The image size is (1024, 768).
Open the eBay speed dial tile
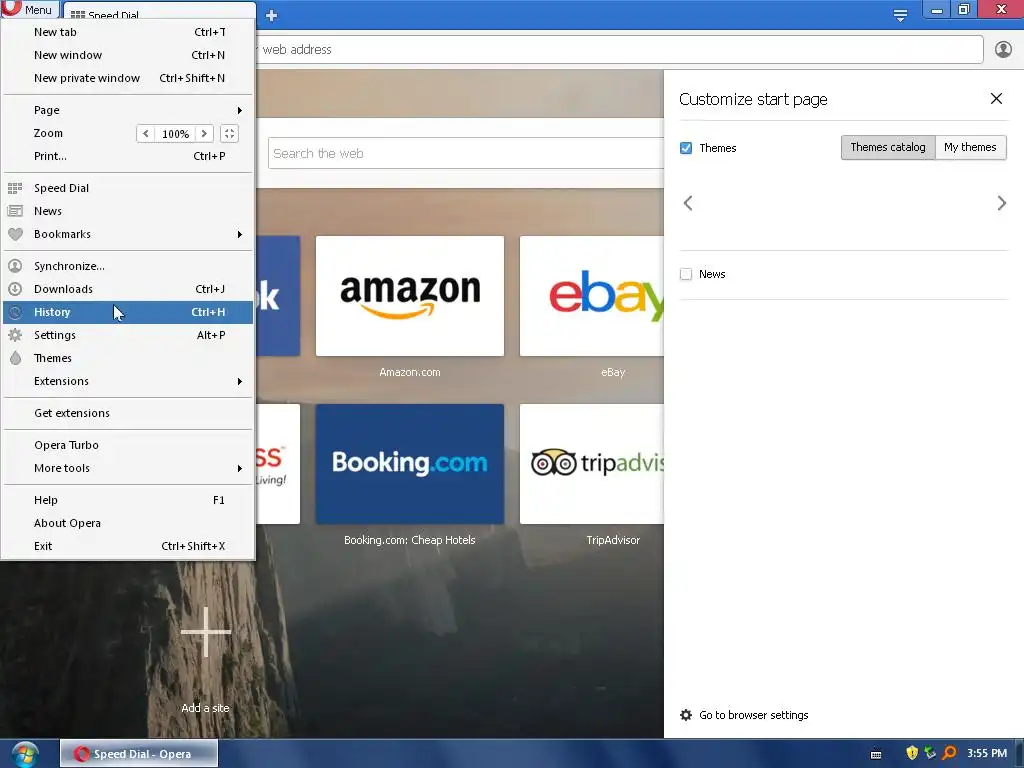tap(592, 296)
